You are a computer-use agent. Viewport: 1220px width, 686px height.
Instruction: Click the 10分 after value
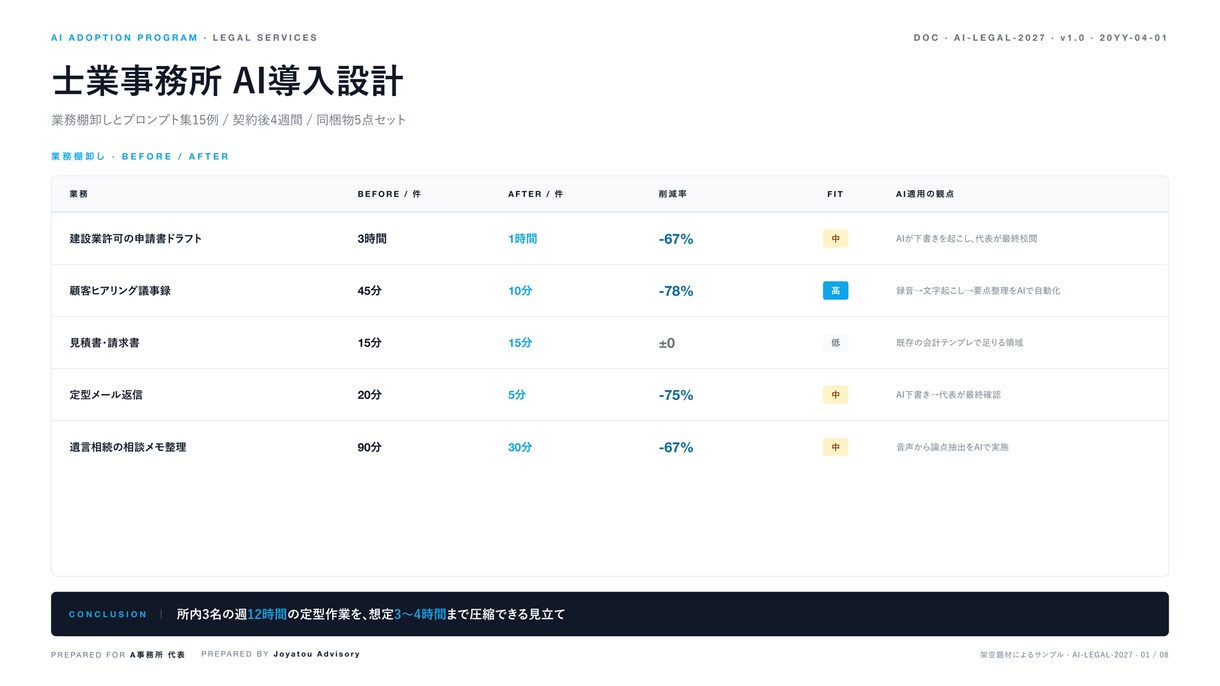tap(520, 291)
